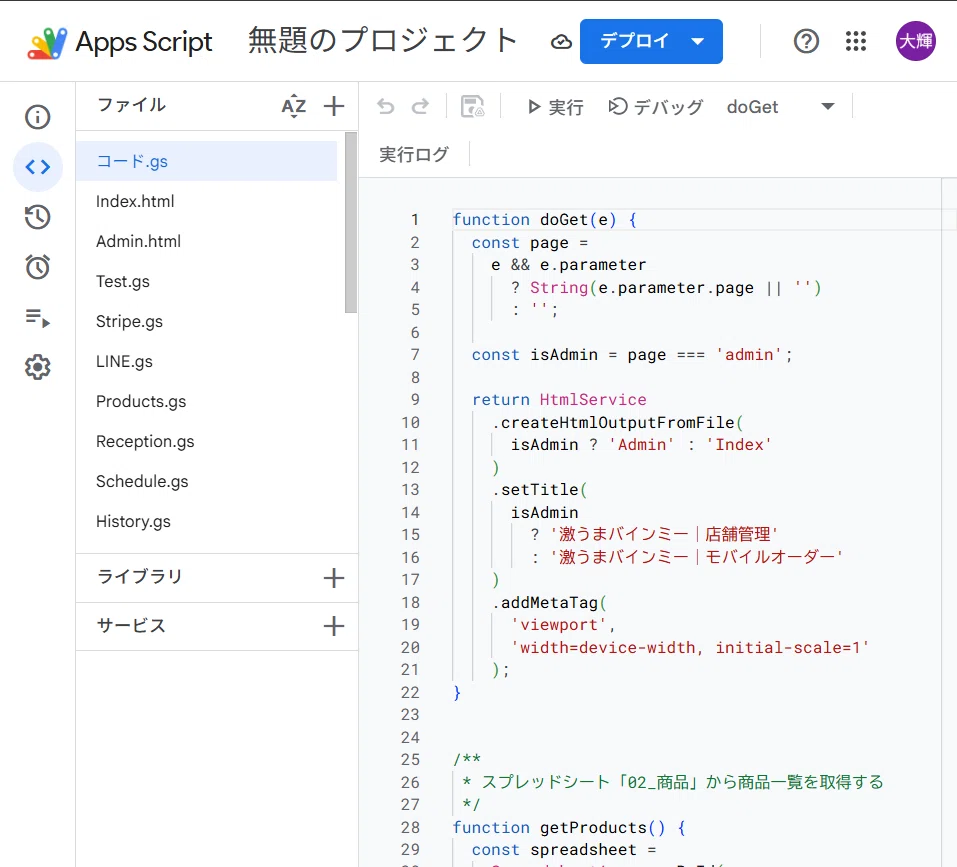This screenshot has width=957, height=867.
Task: Open Project Settings gear icon
Action: tap(37, 367)
